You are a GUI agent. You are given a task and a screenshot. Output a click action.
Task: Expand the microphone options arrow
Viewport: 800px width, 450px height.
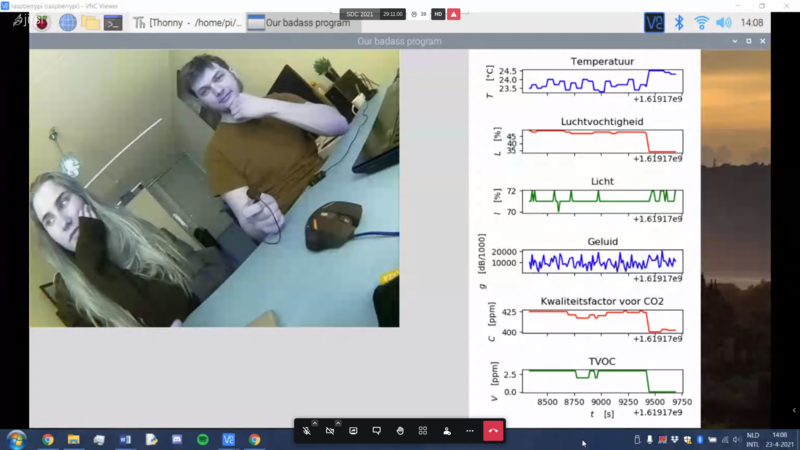[x=315, y=423]
